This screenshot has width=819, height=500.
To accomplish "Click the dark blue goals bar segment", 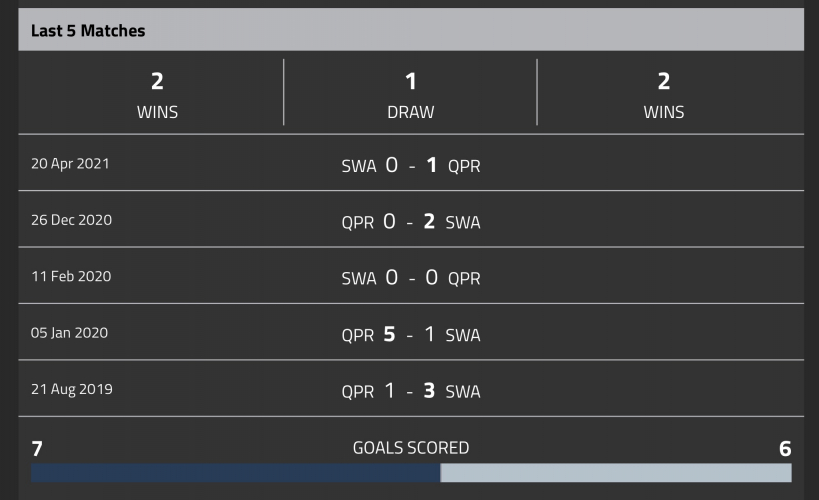I will pos(236,473).
